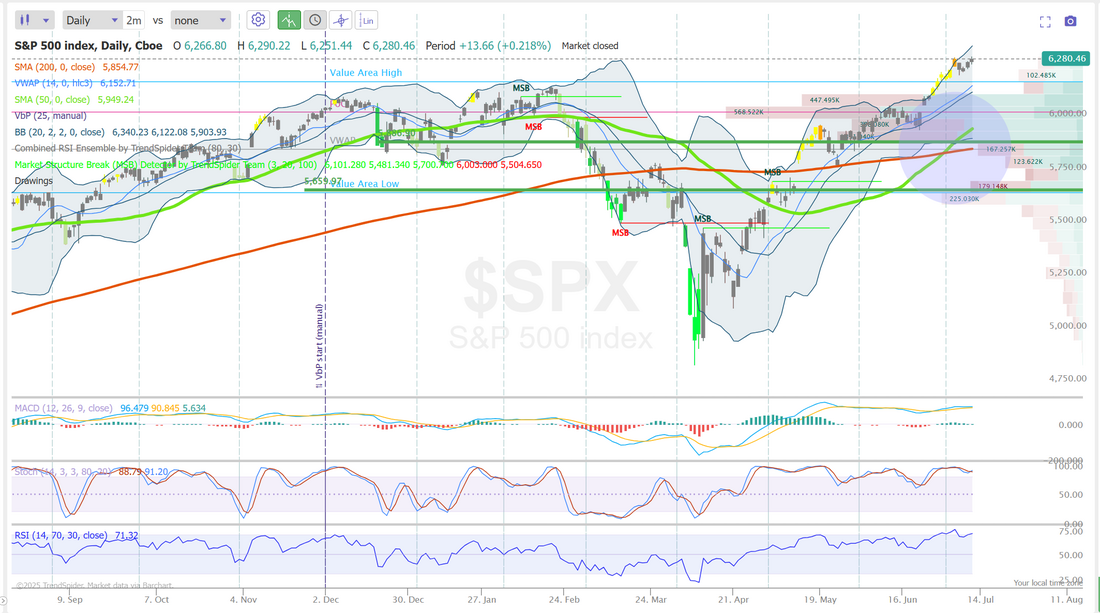
Task: Select Market Structure Break indicator label
Action: pyautogui.click(x=278, y=165)
